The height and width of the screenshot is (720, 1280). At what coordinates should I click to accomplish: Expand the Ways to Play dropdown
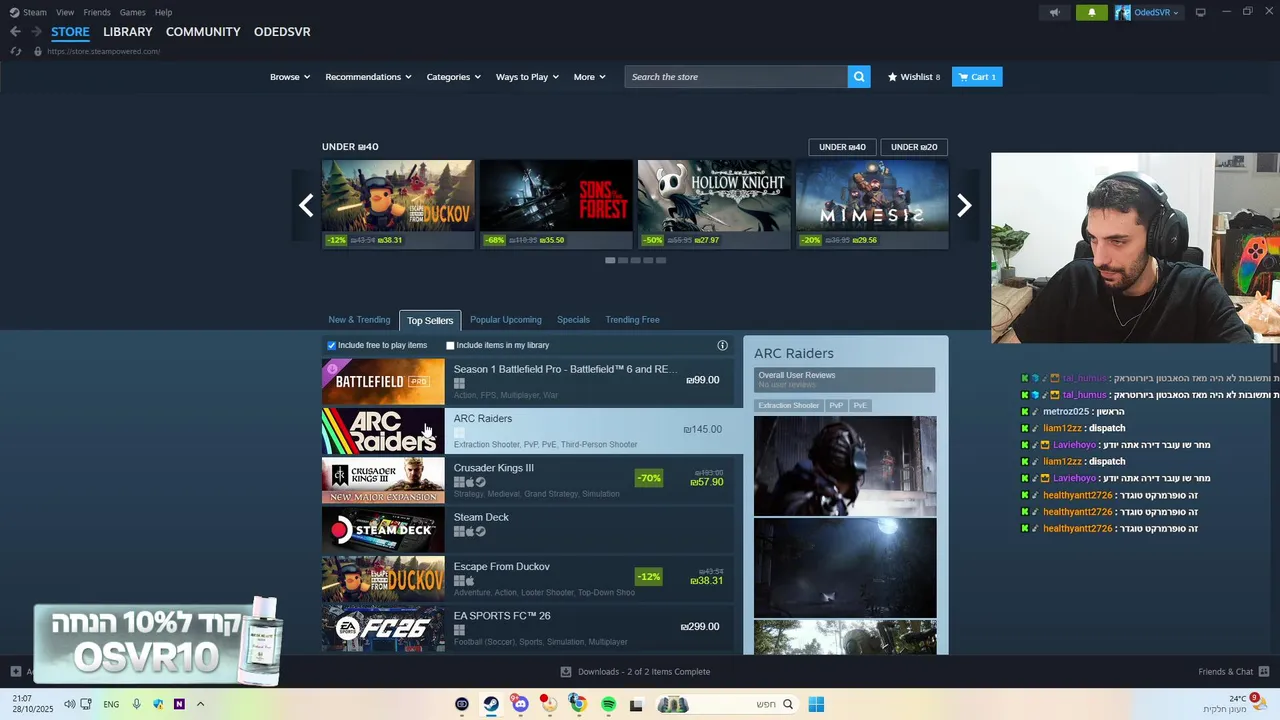pyautogui.click(x=527, y=77)
